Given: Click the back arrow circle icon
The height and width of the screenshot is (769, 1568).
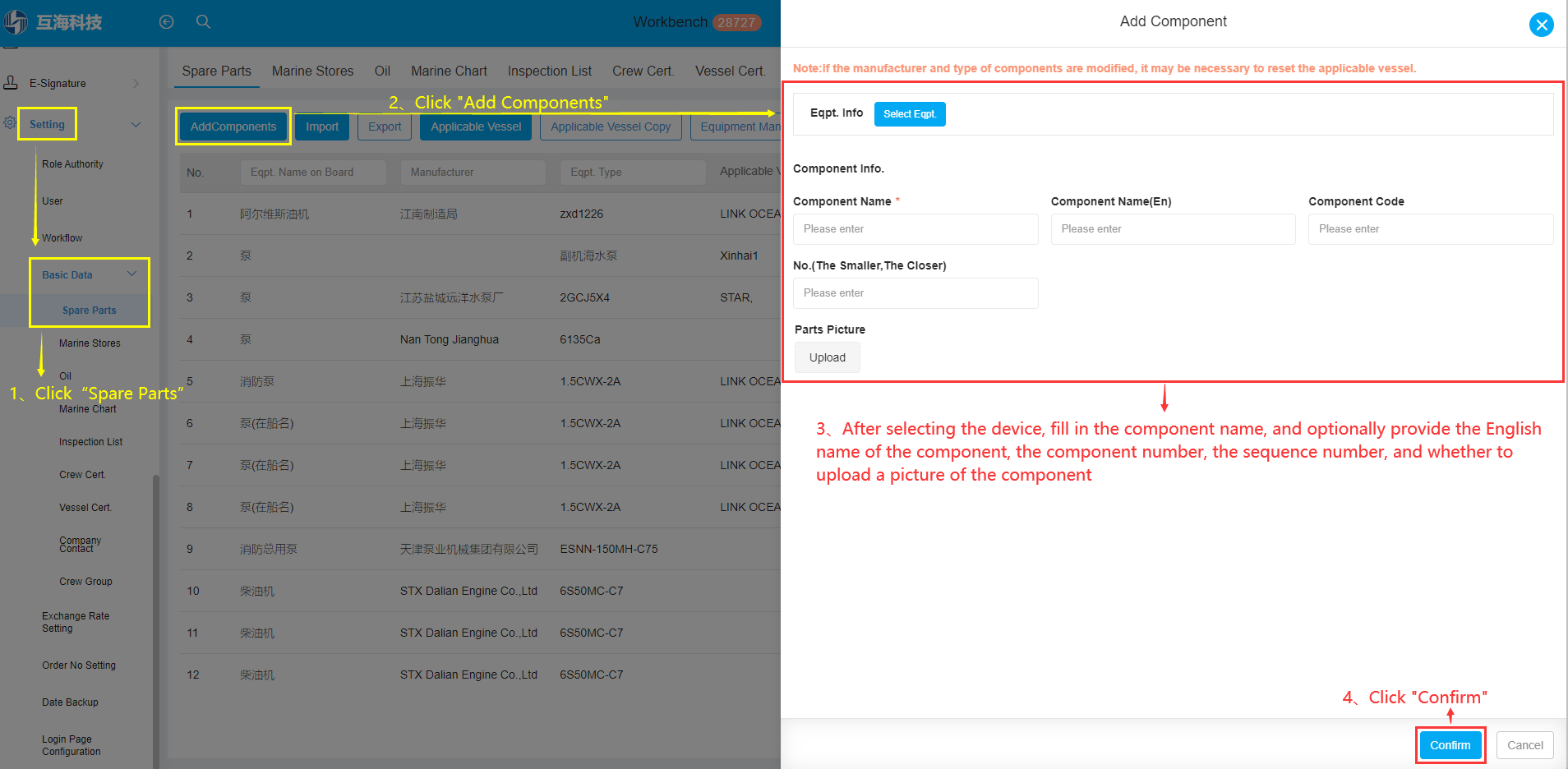Looking at the screenshot, I should (x=167, y=22).
